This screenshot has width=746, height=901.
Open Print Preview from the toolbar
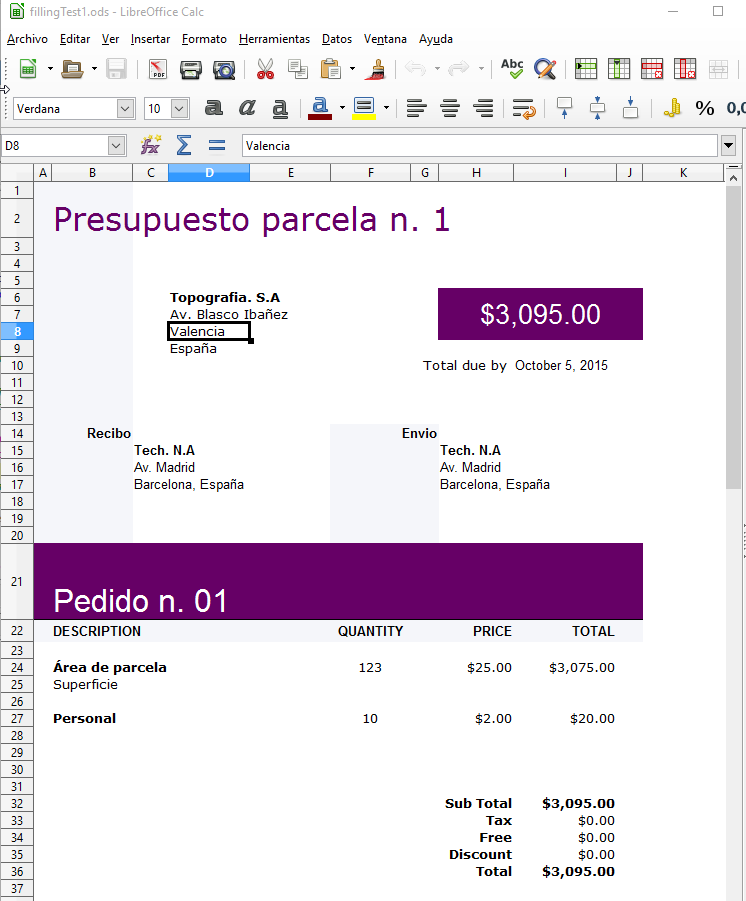pyautogui.click(x=224, y=69)
